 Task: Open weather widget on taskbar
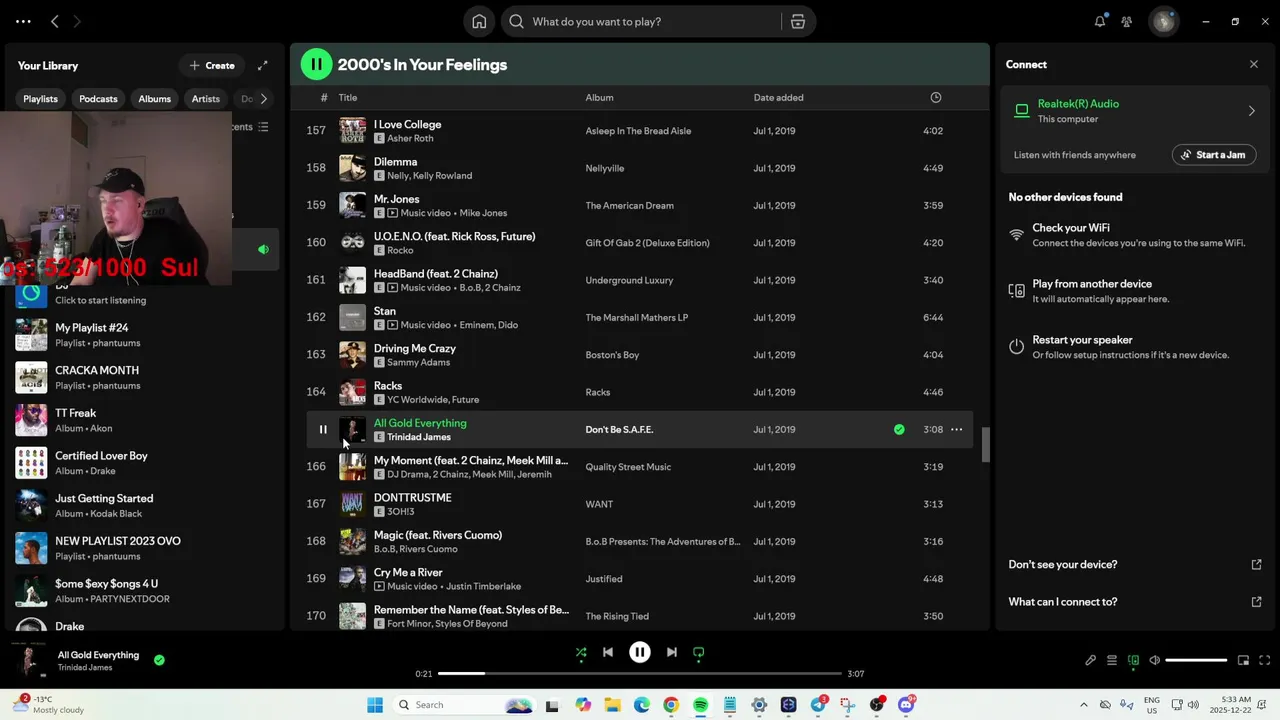tap(50, 705)
